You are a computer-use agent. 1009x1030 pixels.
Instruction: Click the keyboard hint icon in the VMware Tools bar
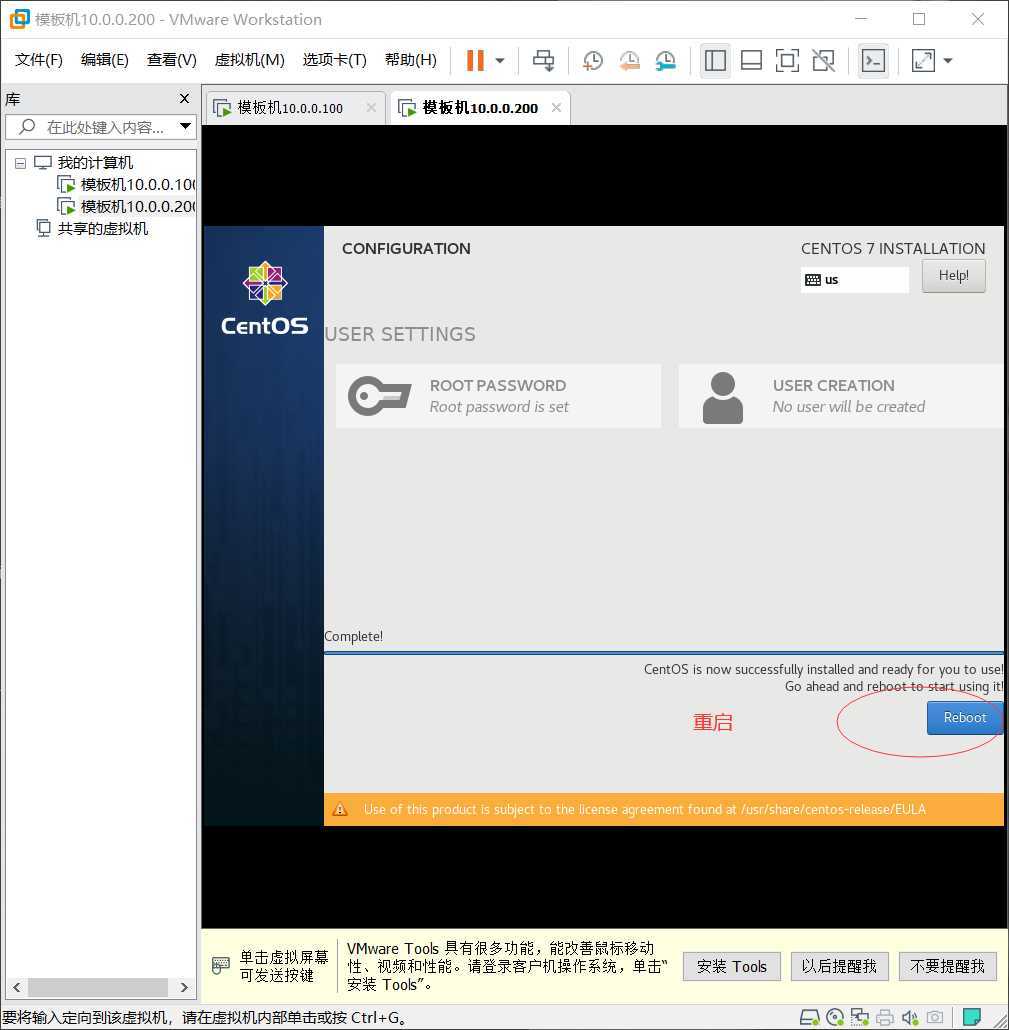tap(221, 966)
